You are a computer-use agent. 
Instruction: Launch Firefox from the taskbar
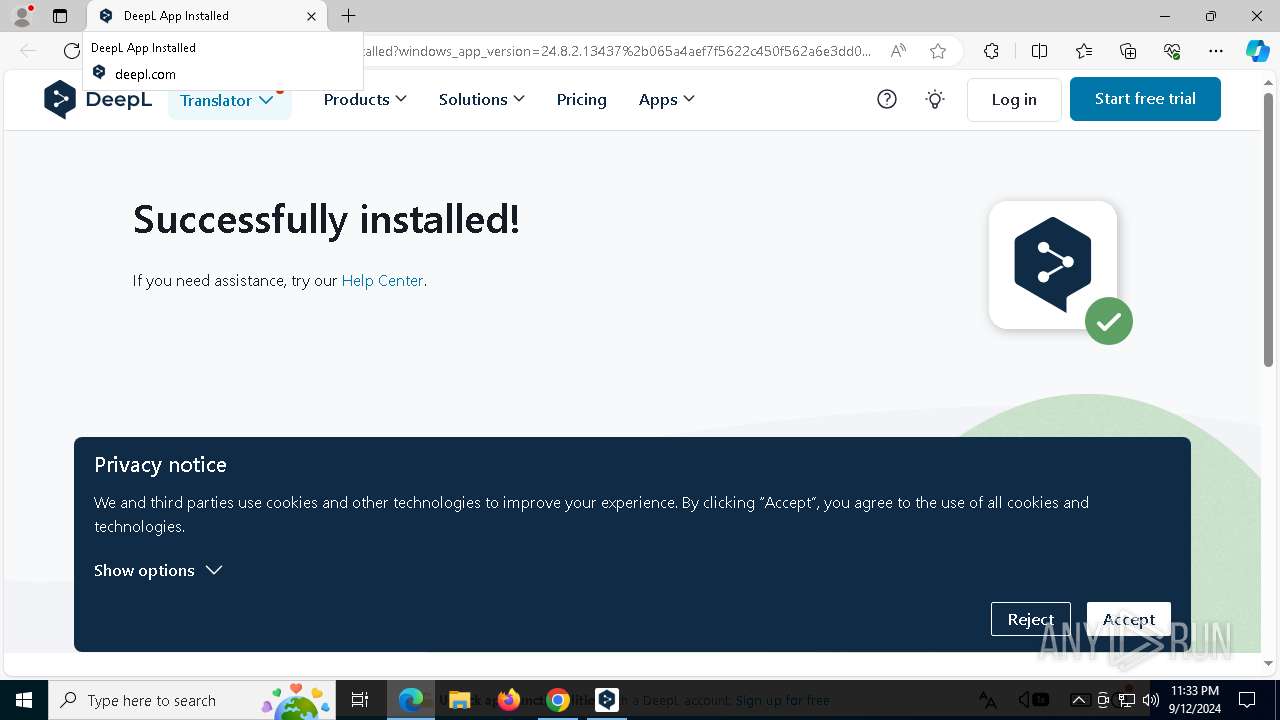509,700
